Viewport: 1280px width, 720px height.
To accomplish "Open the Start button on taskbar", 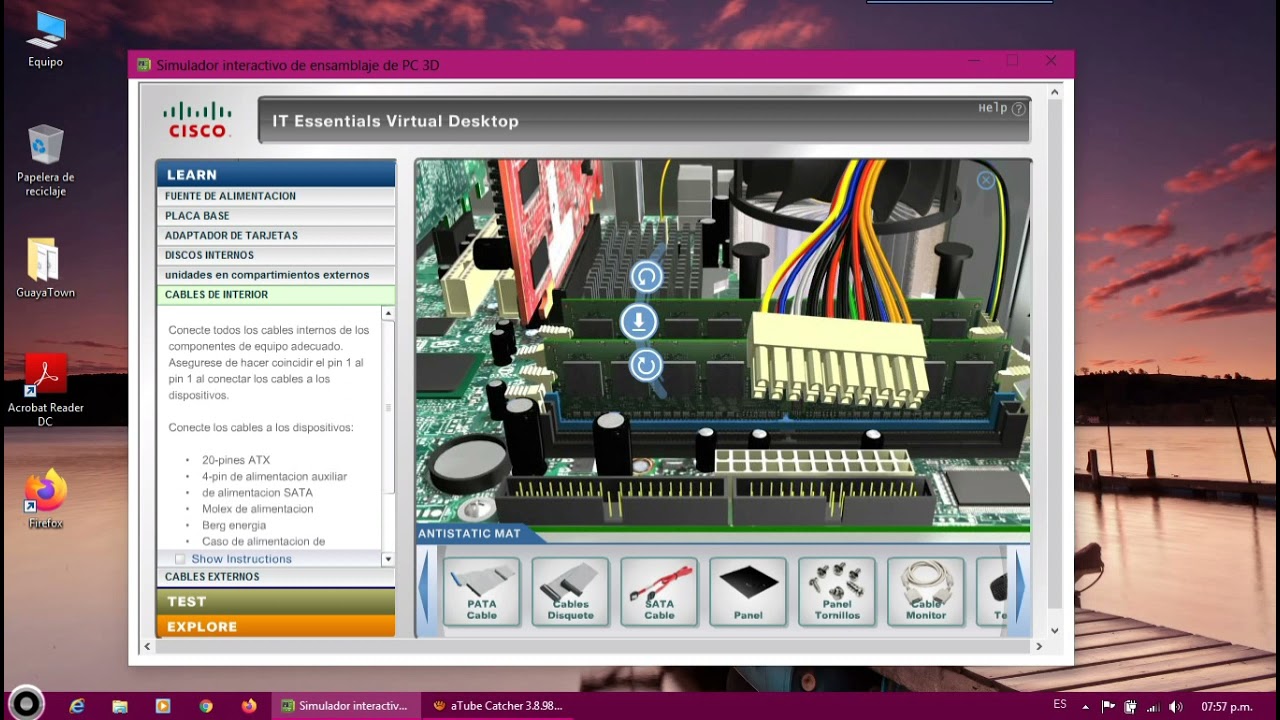I will pyautogui.click(x=26, y=704).
